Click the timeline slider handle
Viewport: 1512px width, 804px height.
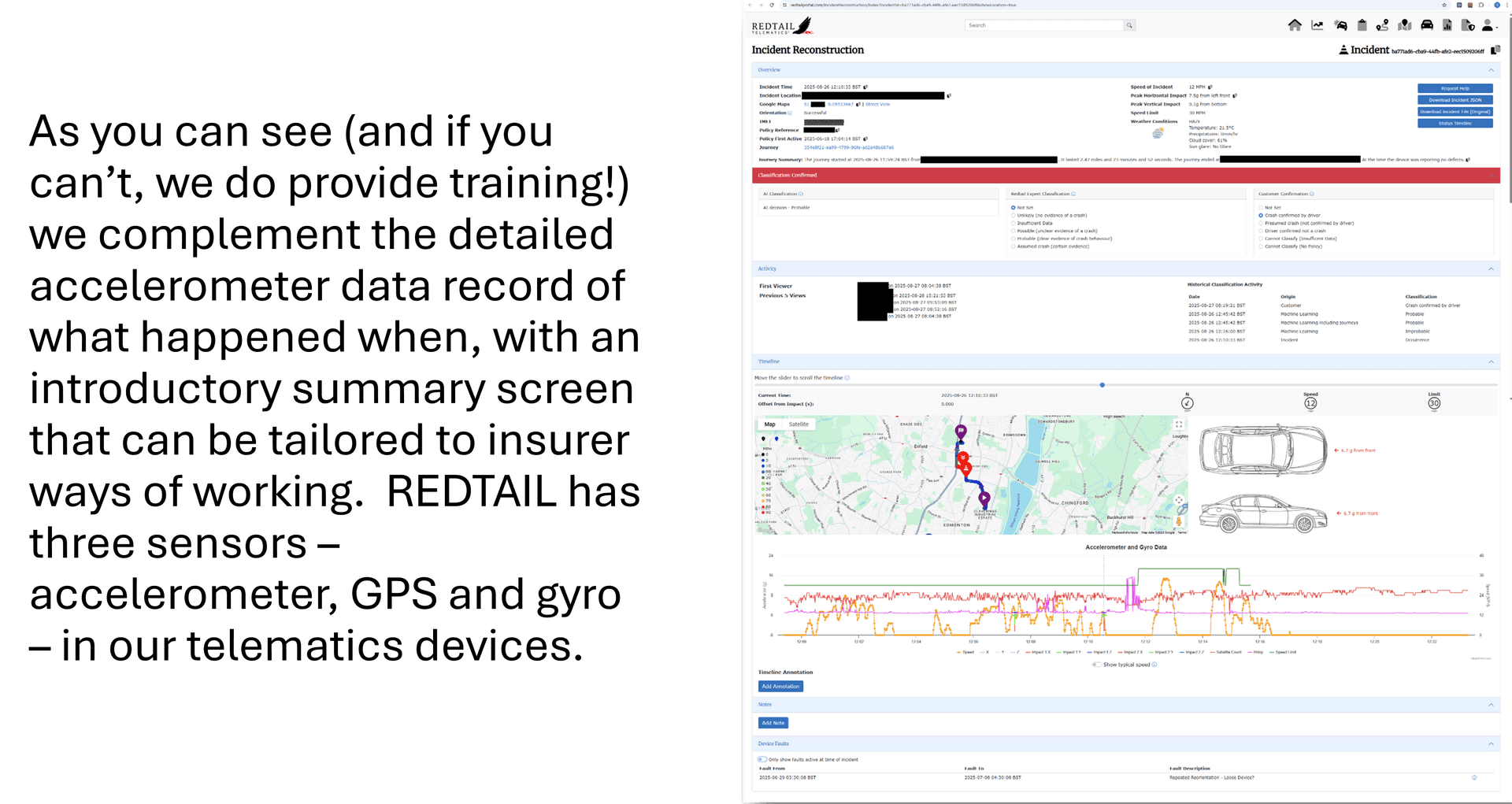[x=1102, y=385]
